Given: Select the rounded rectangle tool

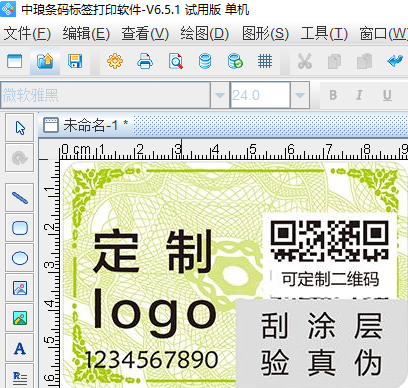Looking at the screenshot, I should pos(20,228).
